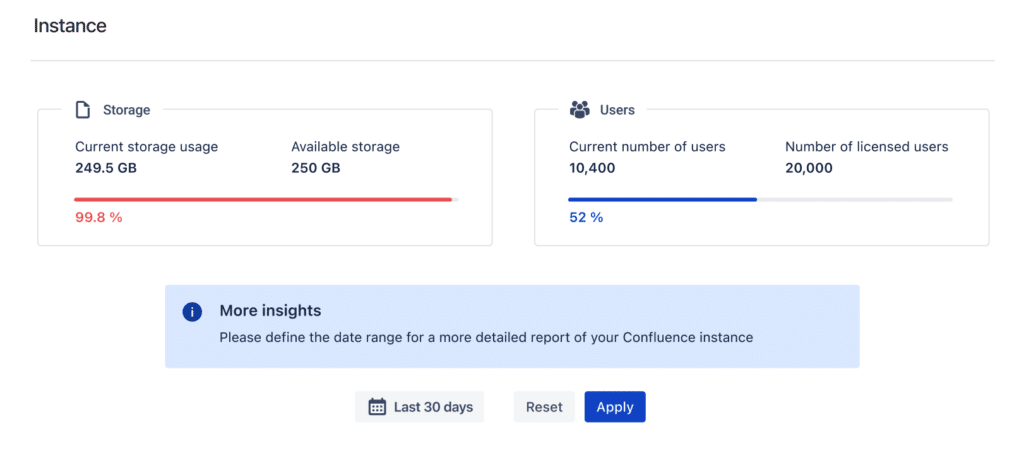1024x458 pixels.
Task: Click the Instance heading
Action: coord(70,26)
